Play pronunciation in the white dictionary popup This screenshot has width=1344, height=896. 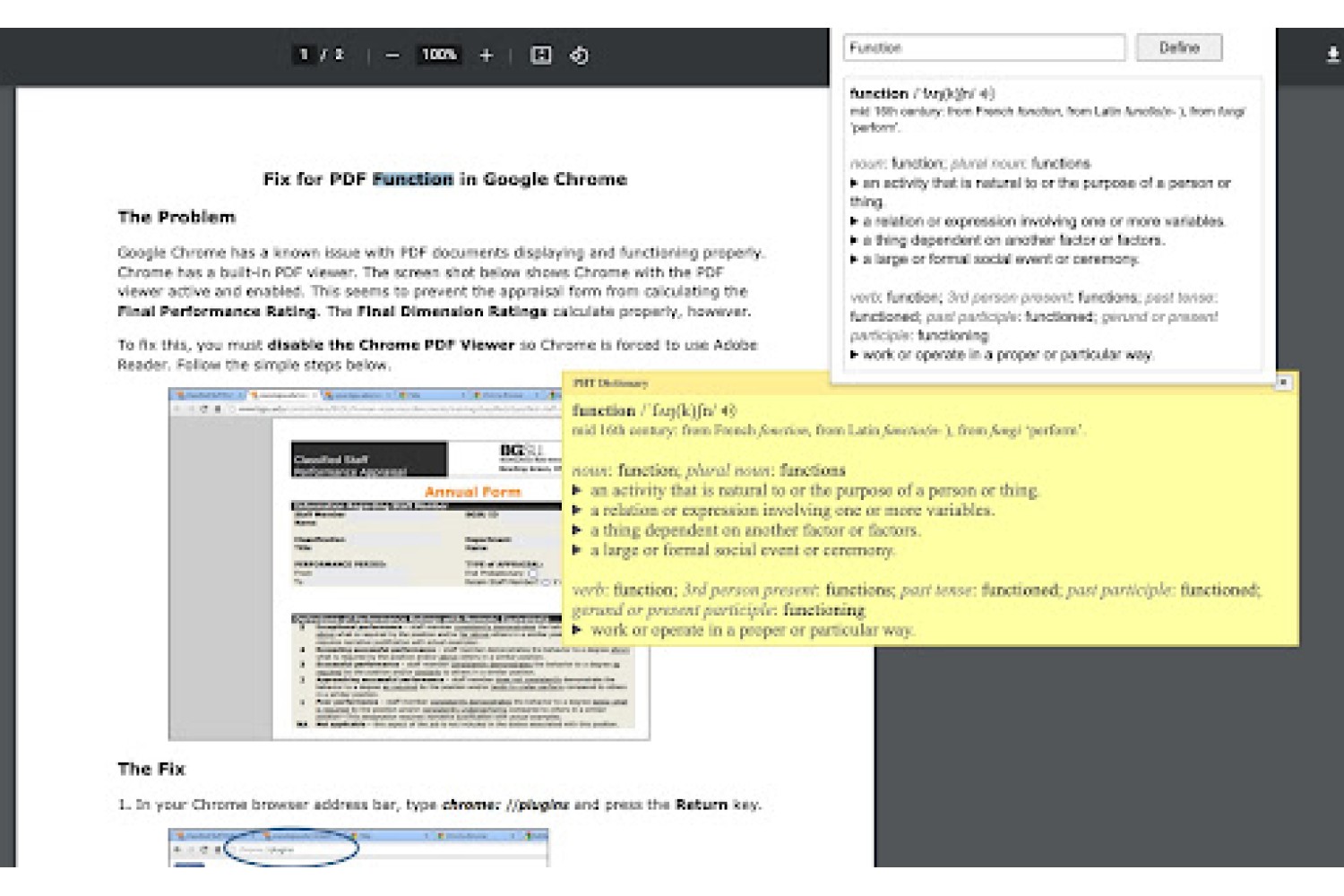click(x=986, y=93)
